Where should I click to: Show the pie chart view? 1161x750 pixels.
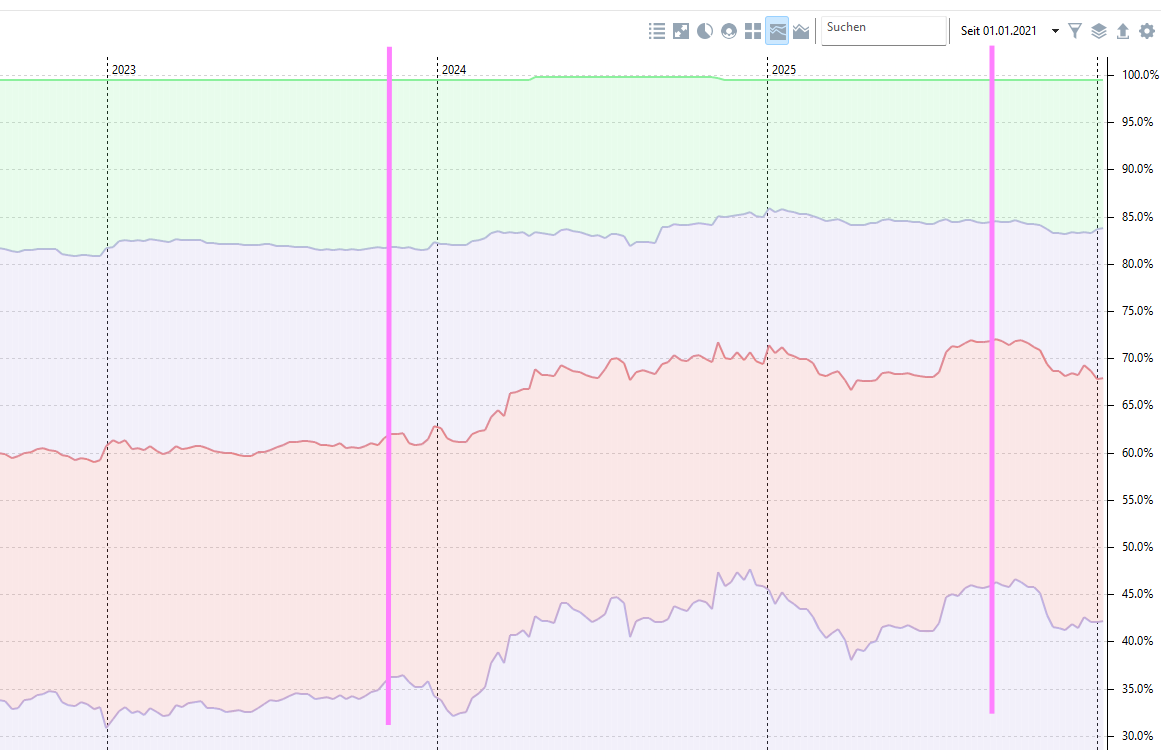(705, 31)
